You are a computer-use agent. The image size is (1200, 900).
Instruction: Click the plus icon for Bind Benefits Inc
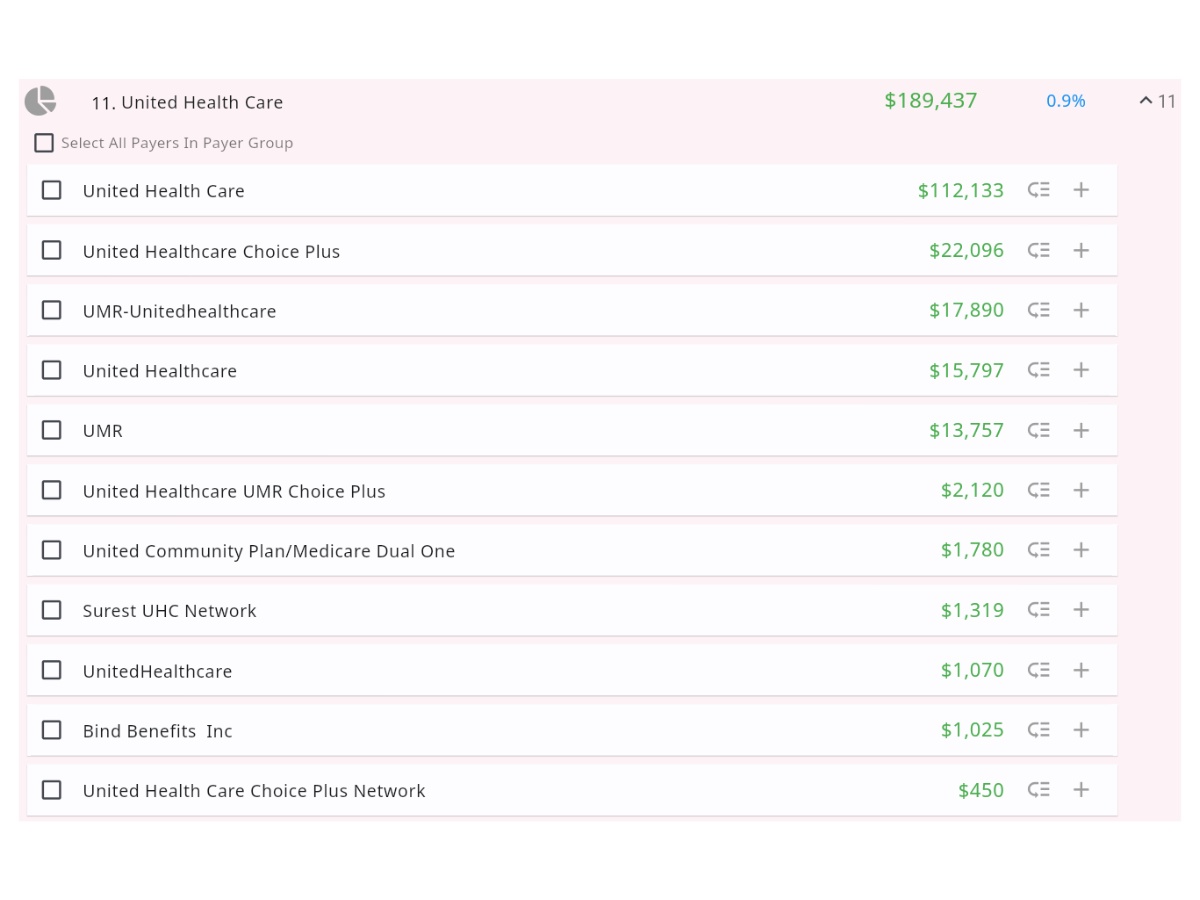pos(1081,730)
